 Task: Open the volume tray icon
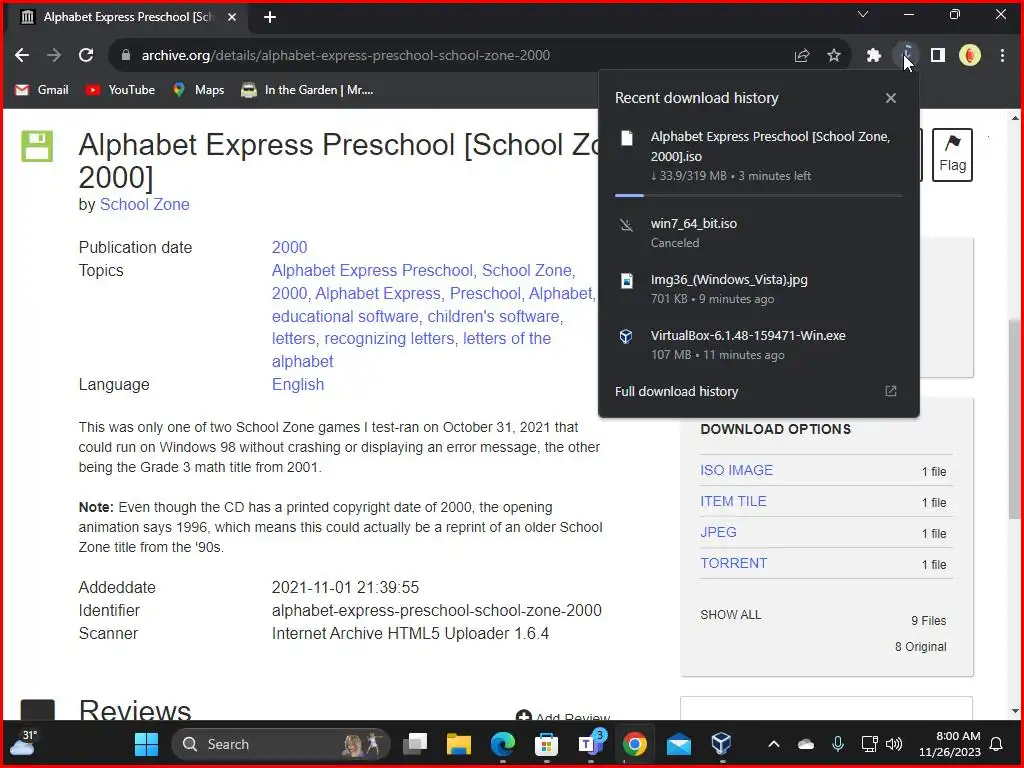pos(894,744)
